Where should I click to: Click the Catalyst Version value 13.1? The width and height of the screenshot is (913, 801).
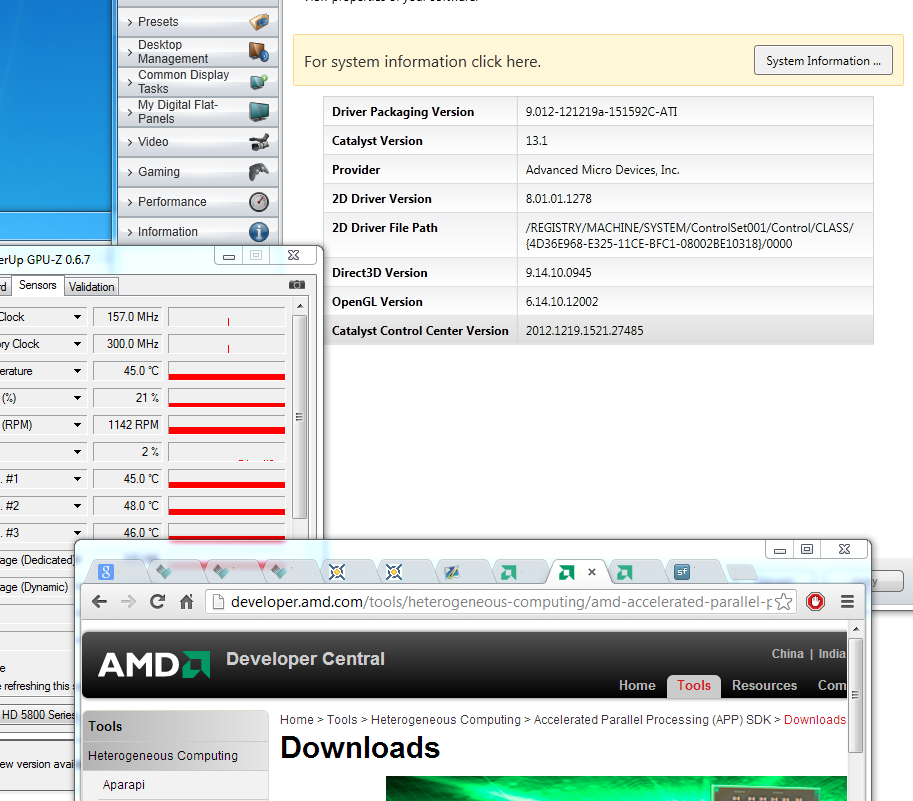click(536, 141)
